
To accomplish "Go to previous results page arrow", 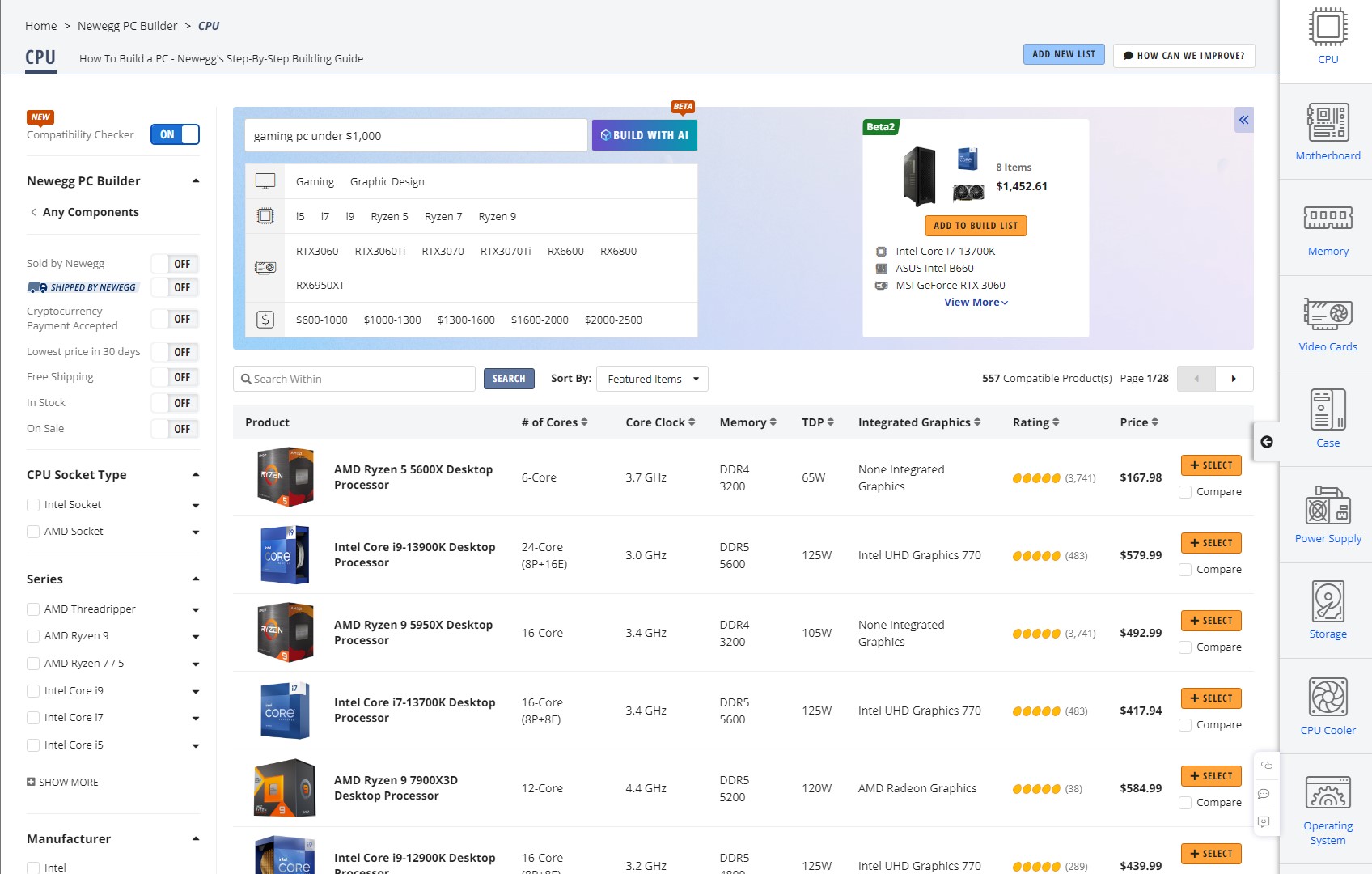I will tap(1196, 379).
